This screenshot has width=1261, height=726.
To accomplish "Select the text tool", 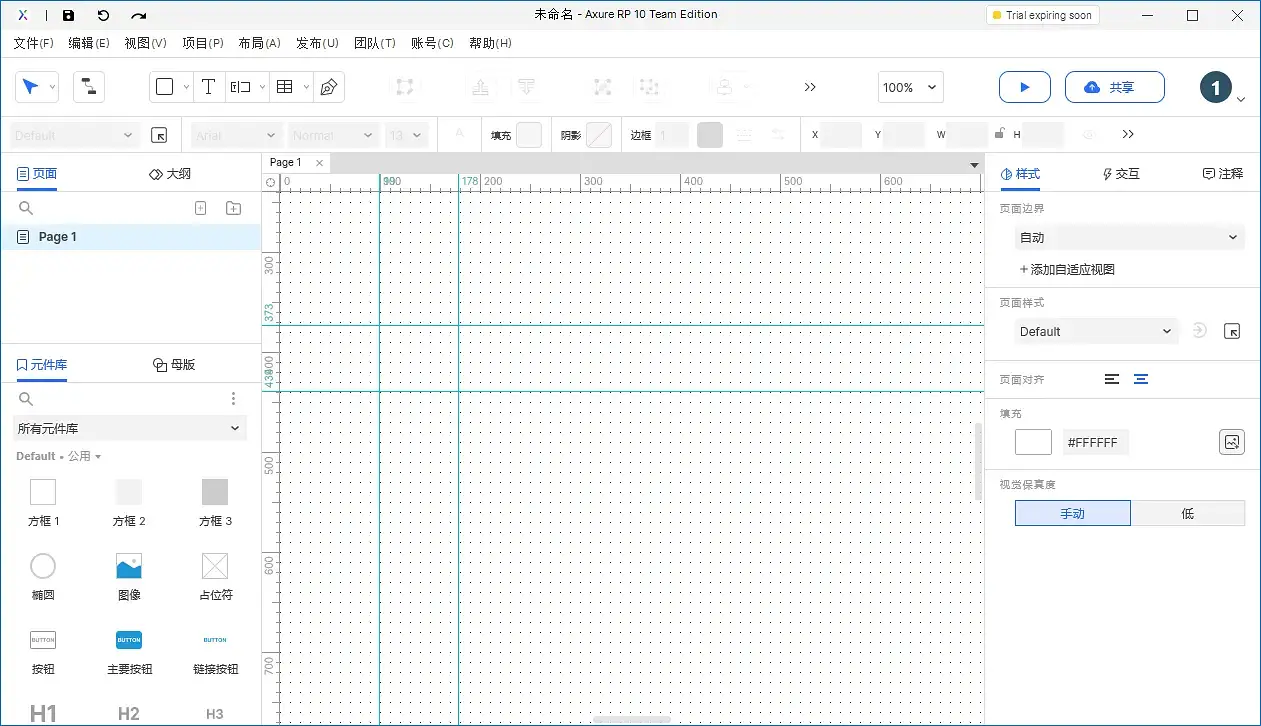I will (208, 87).
